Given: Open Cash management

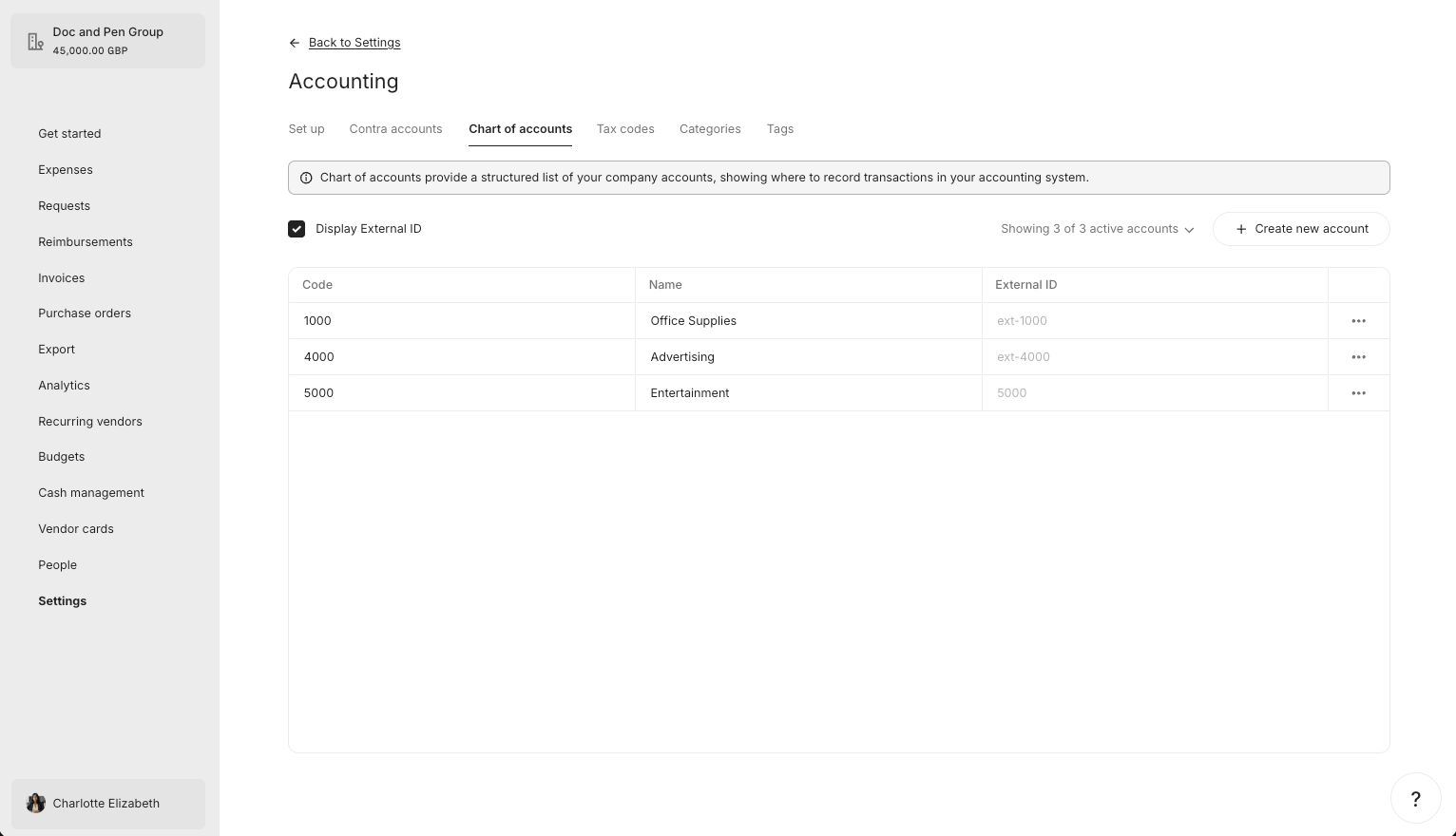Looking at the screenshot, I should coord(91,493).
